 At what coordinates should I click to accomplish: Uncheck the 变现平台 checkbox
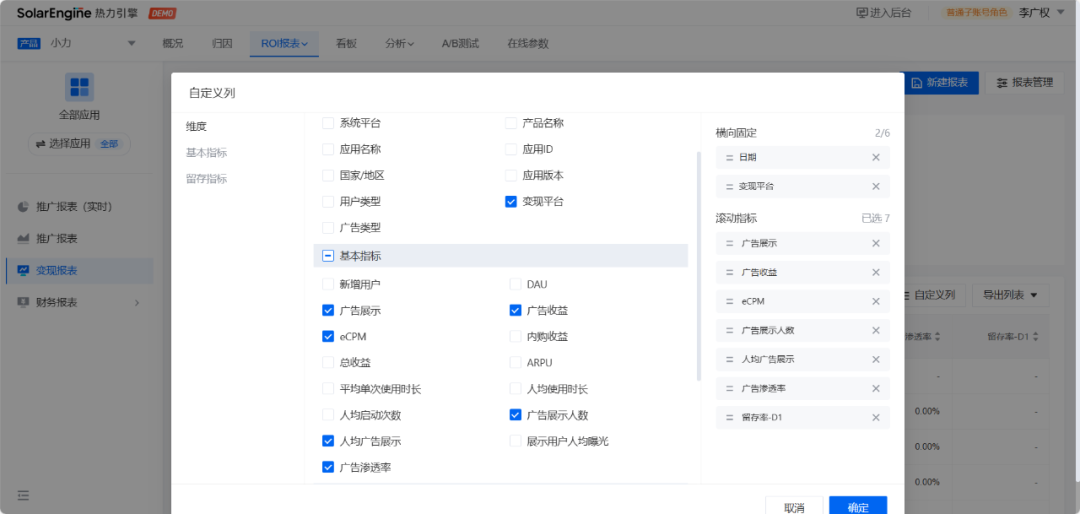click(511, 202)
